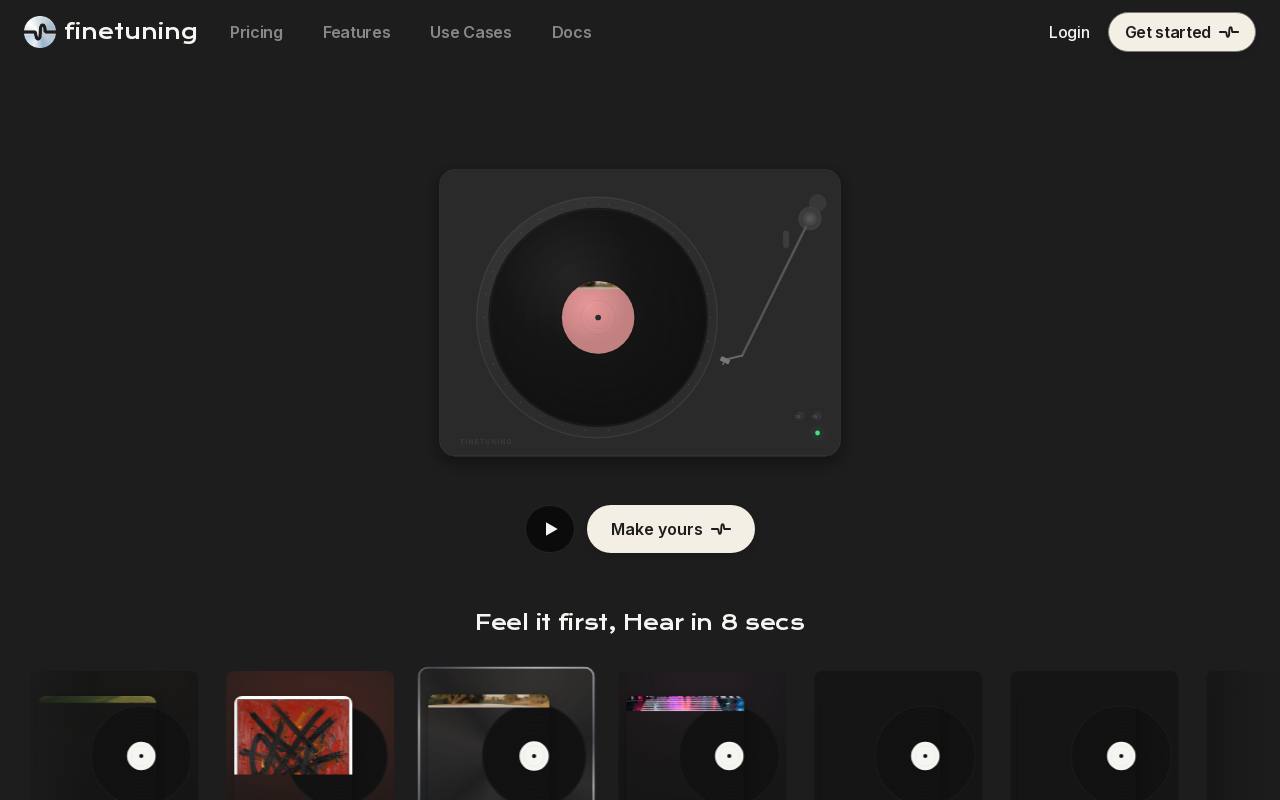Select the highlighted center album card

[x=506, y=734]
